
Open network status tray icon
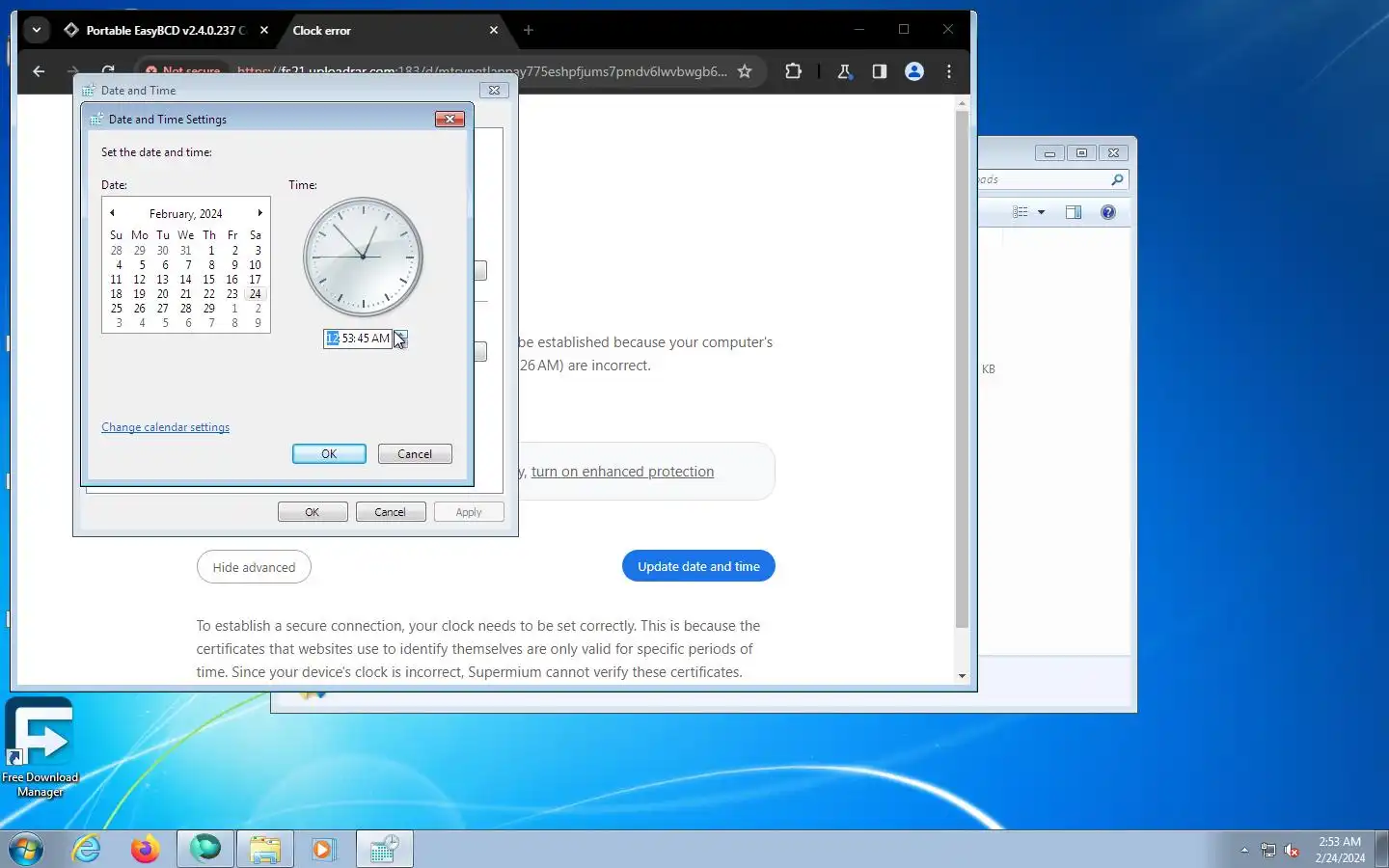pos(1268,850)
